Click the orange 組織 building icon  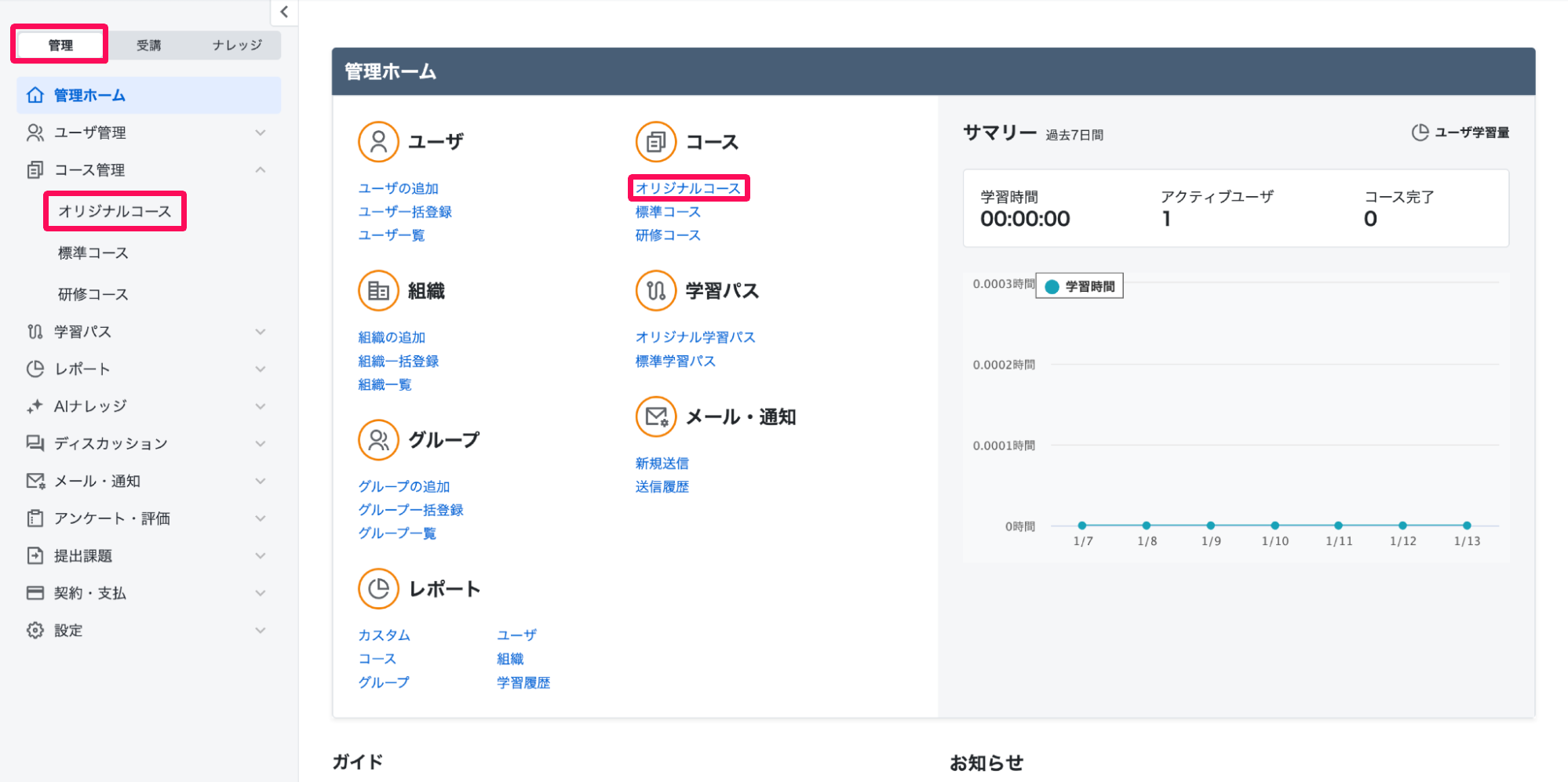379,291
